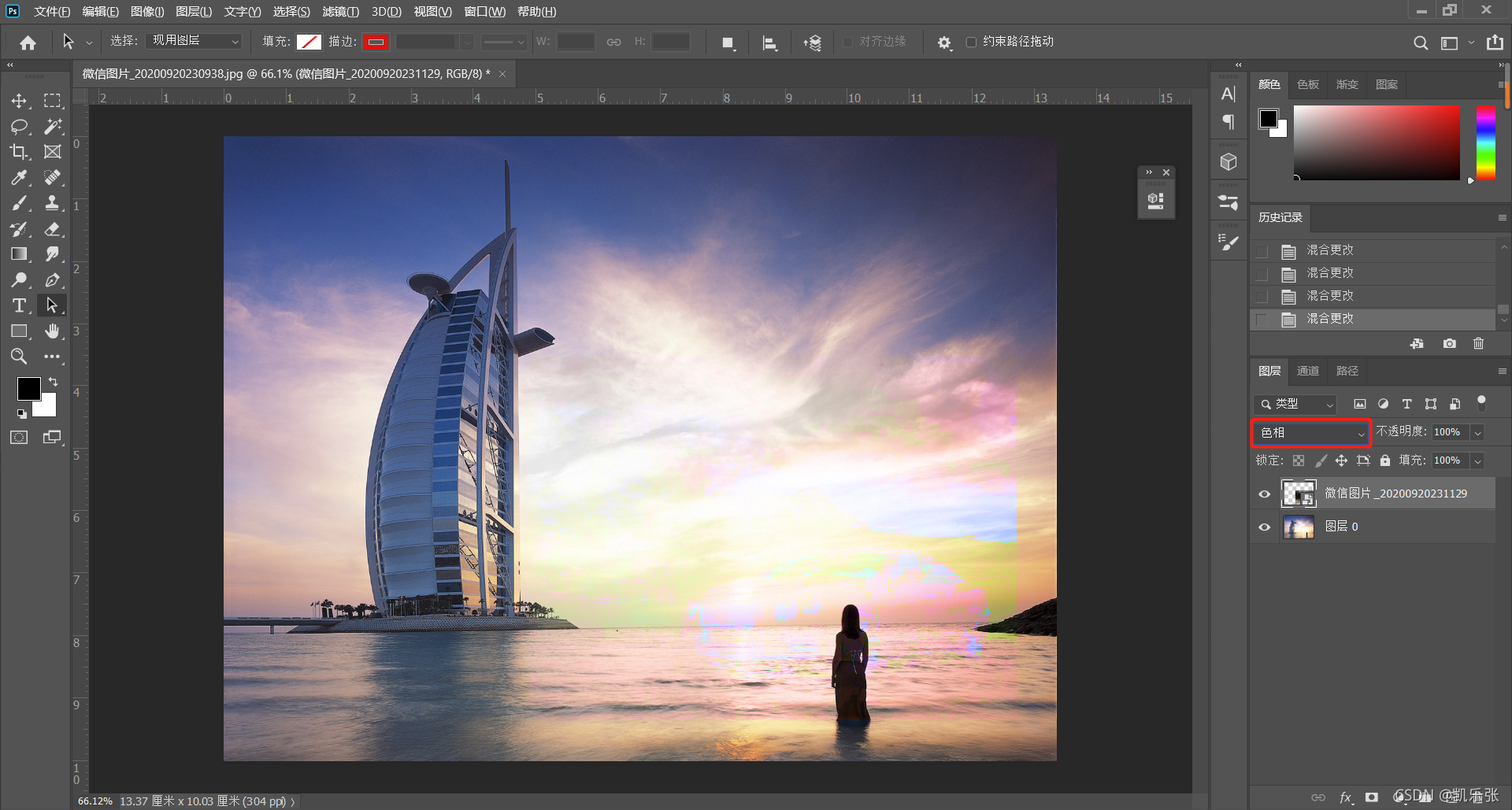Select the Gradient tool

point(19,254)
